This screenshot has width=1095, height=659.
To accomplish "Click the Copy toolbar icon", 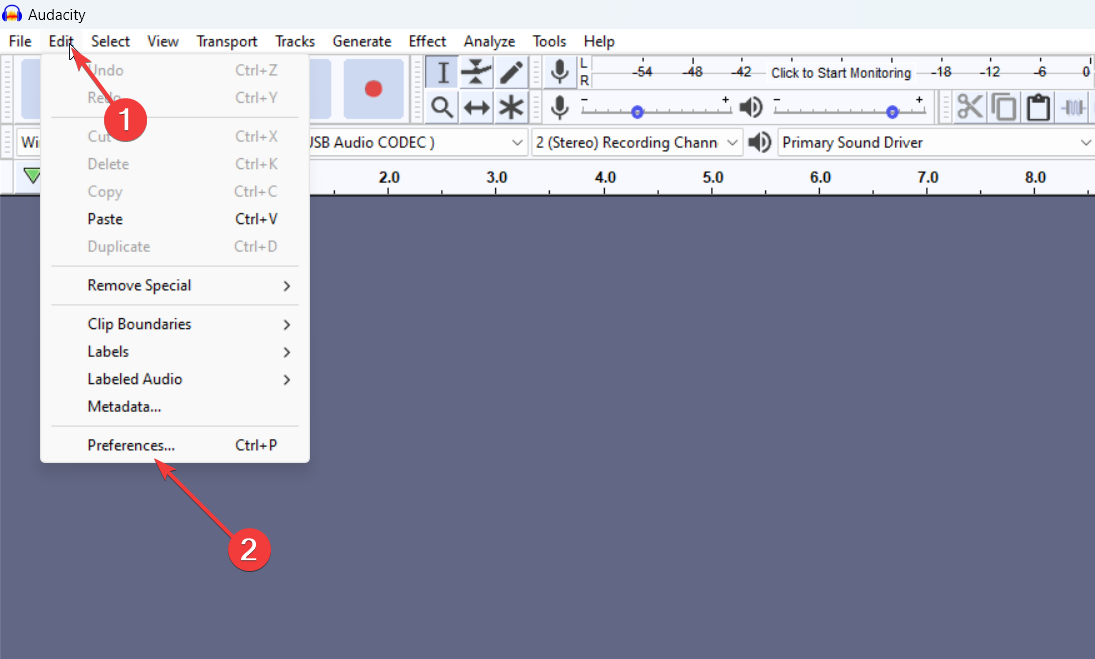I will (1004, 108).
